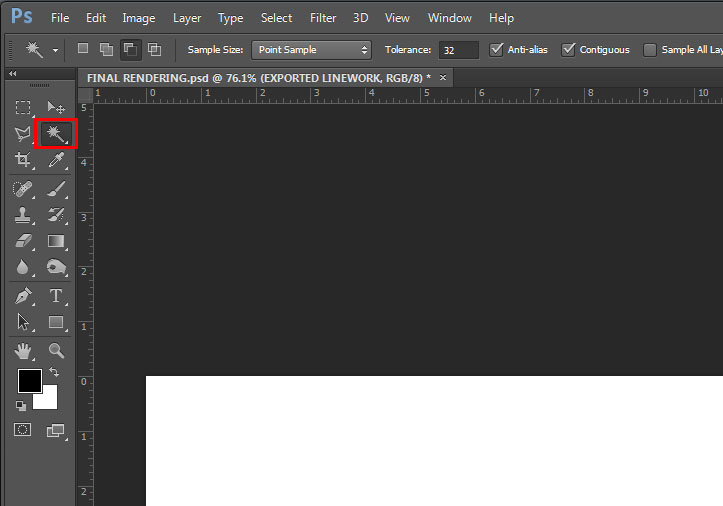The width and height of the screenshot is (723, 506).
Task: Select the Sponge tool
Action: point(56,267)
